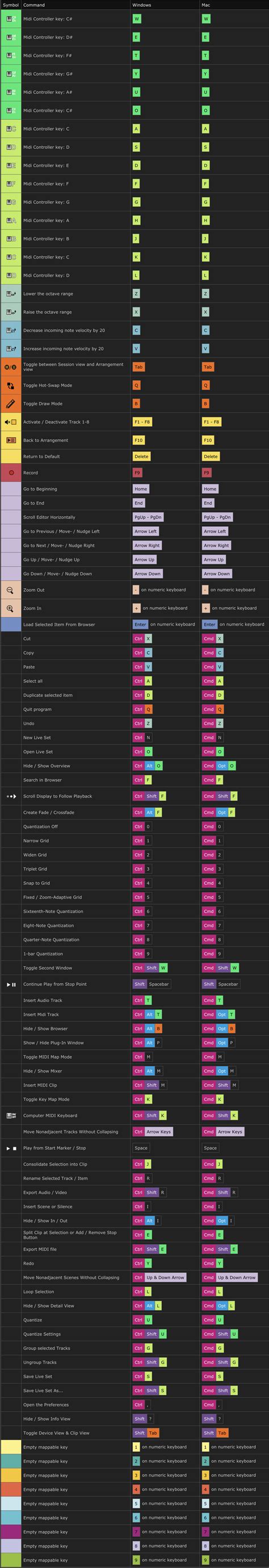Click the Windows Tab key for Session view toggle
The width and height of the screenshot is (269, 1568).
point(138,367)
